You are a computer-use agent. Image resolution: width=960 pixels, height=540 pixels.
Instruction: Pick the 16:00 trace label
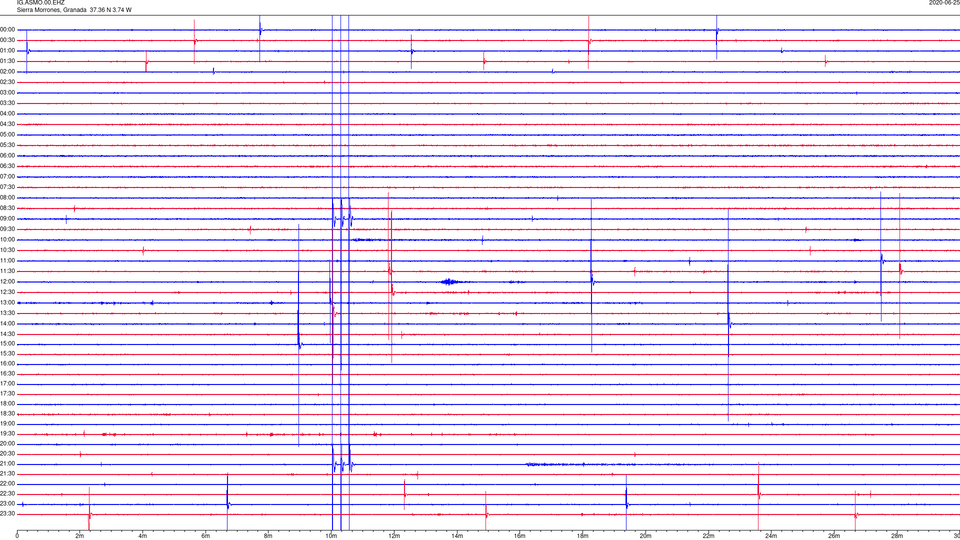click(x=7, y=364)
